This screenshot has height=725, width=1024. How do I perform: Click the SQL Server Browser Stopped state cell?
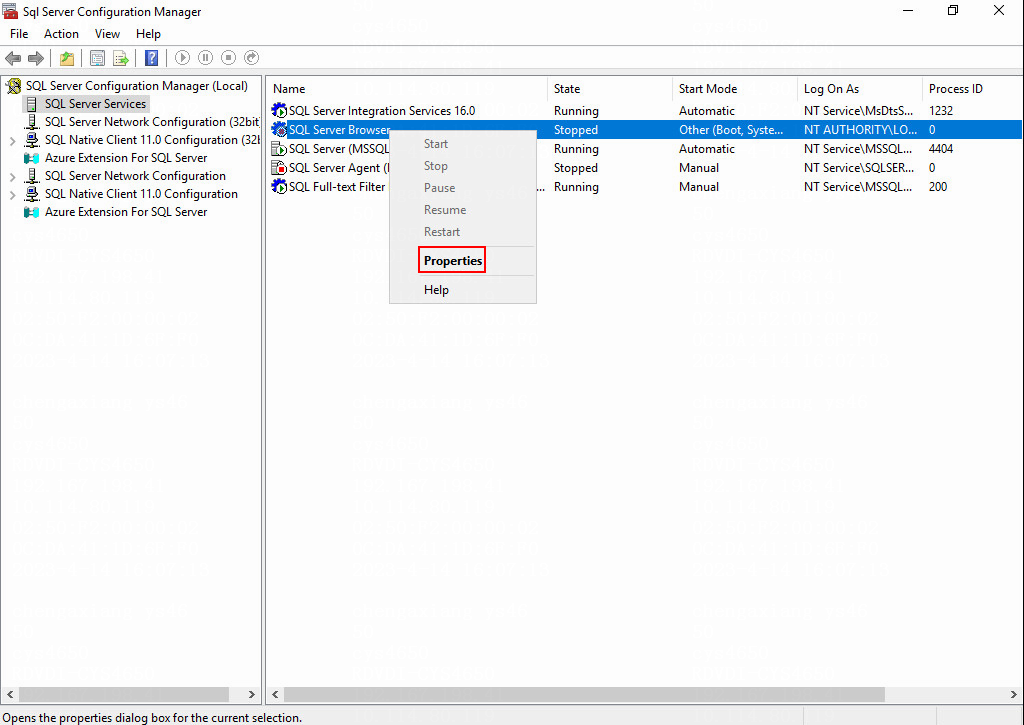pos(575,129)
